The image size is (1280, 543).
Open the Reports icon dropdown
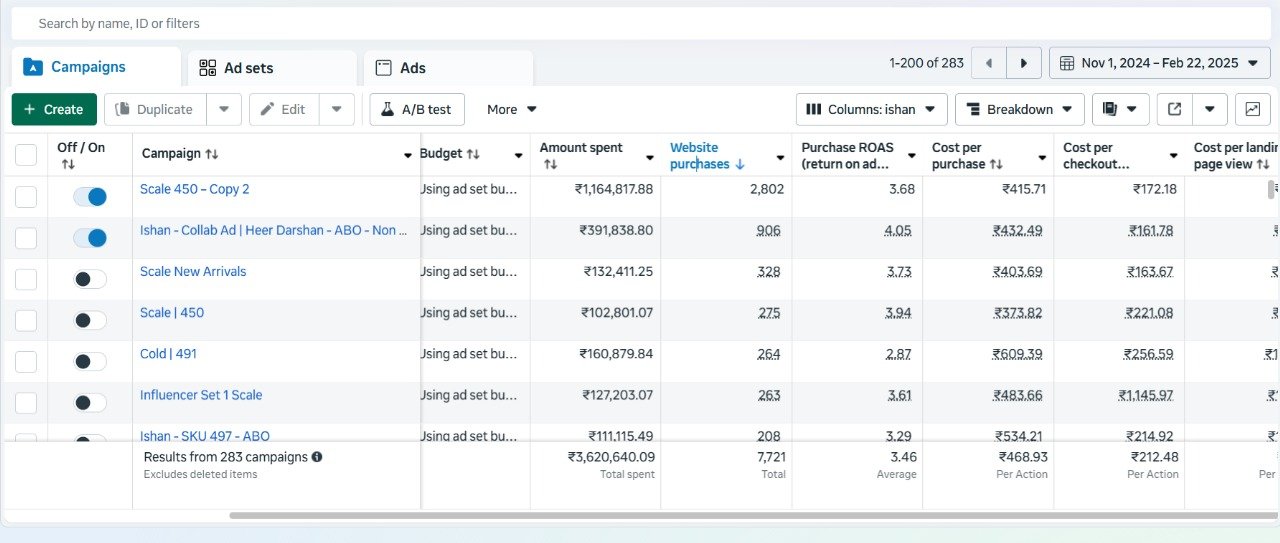1119,109
